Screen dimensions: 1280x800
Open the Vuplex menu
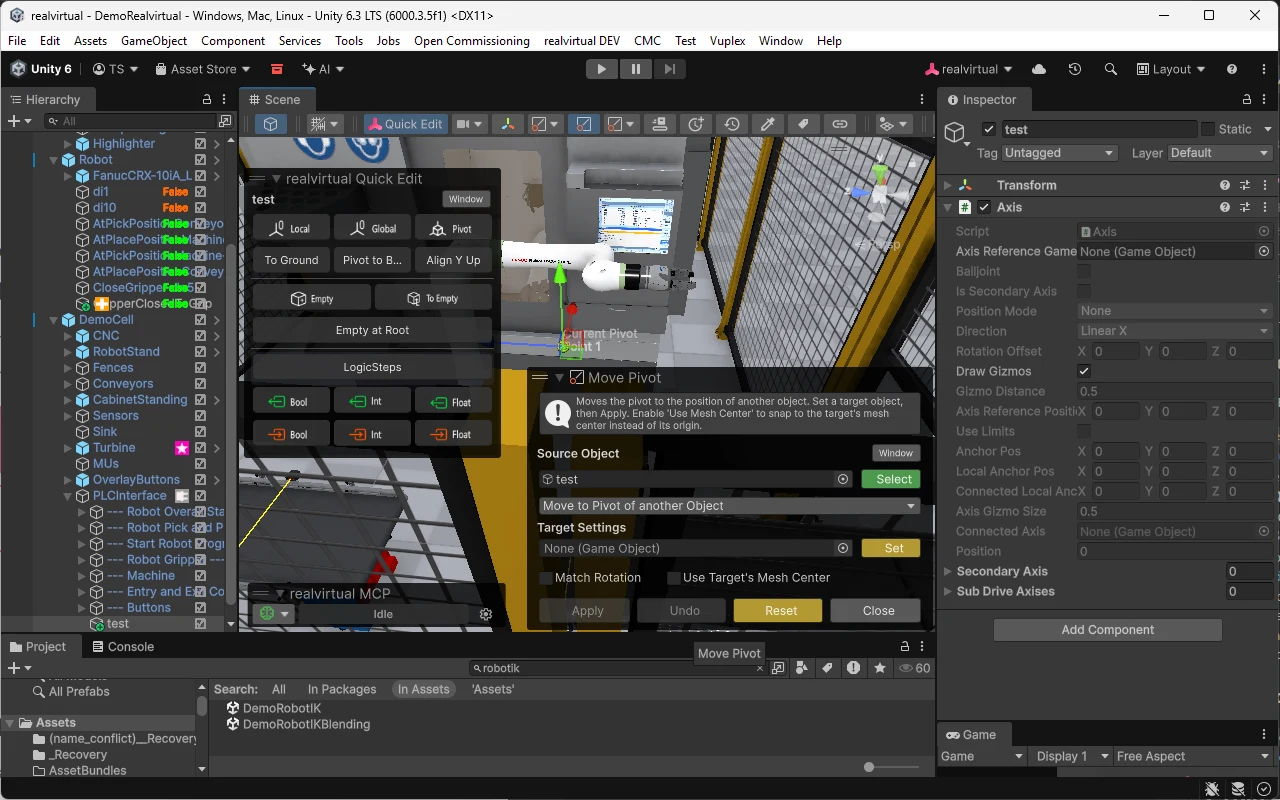(x=727, y=41)
